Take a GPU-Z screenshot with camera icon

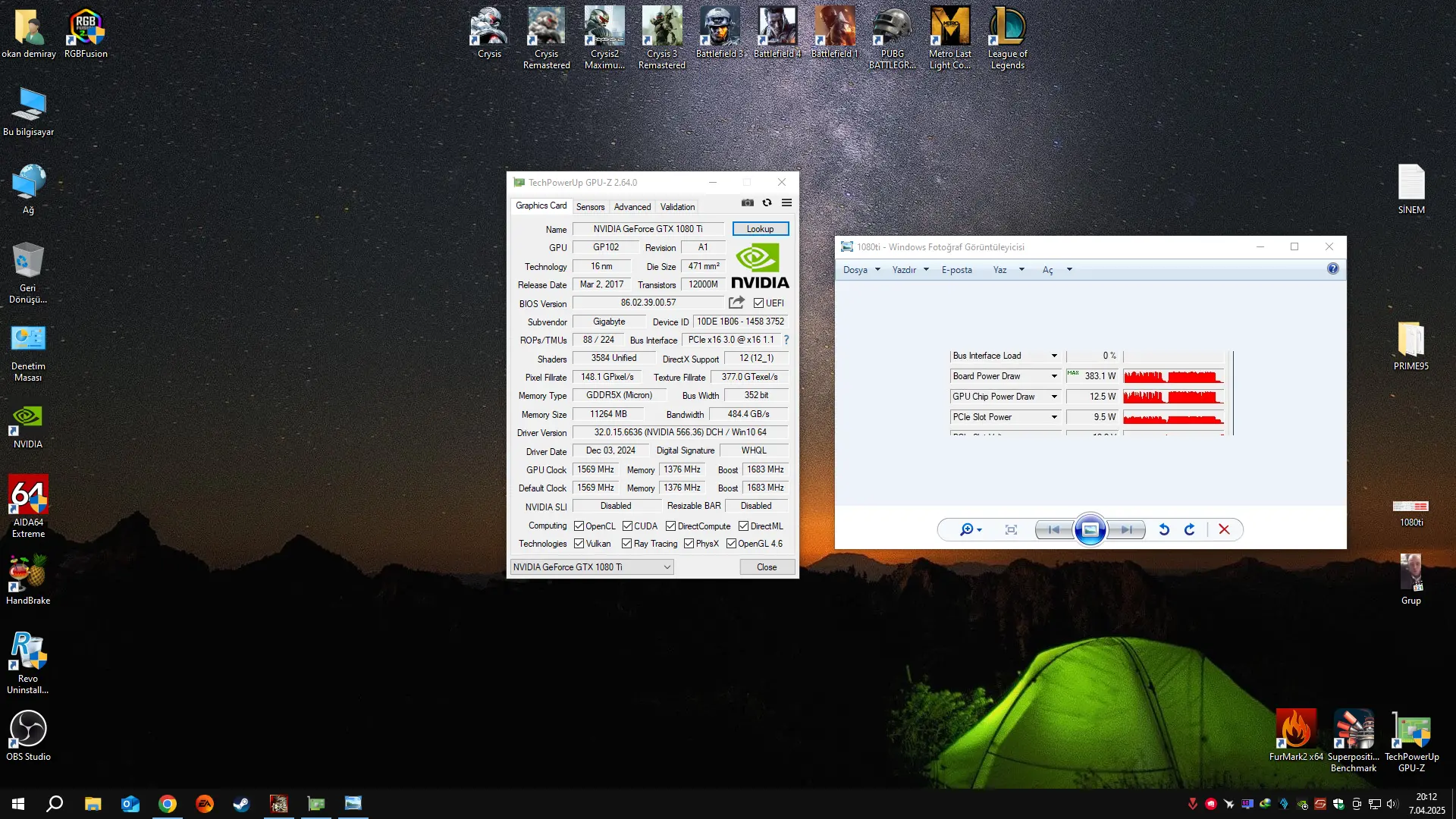pyautogui.click(x=748, y=202)
